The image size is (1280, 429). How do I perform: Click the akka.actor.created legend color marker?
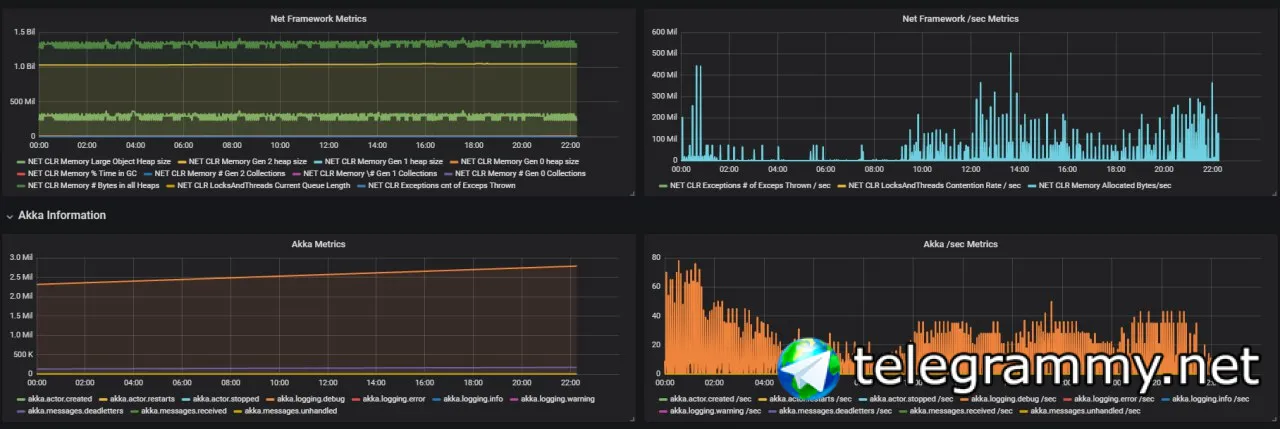[21, 399]
